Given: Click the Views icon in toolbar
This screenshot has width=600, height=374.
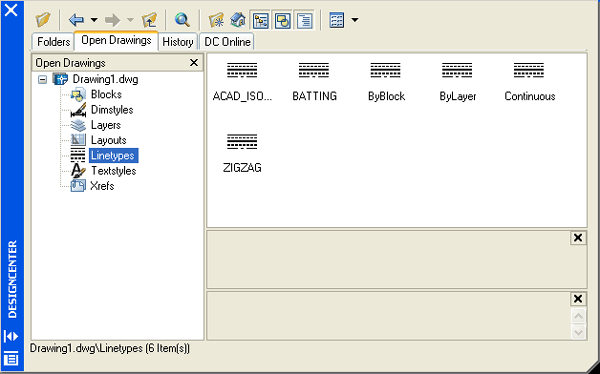Looking at the screenshot, I should point(337,20).
